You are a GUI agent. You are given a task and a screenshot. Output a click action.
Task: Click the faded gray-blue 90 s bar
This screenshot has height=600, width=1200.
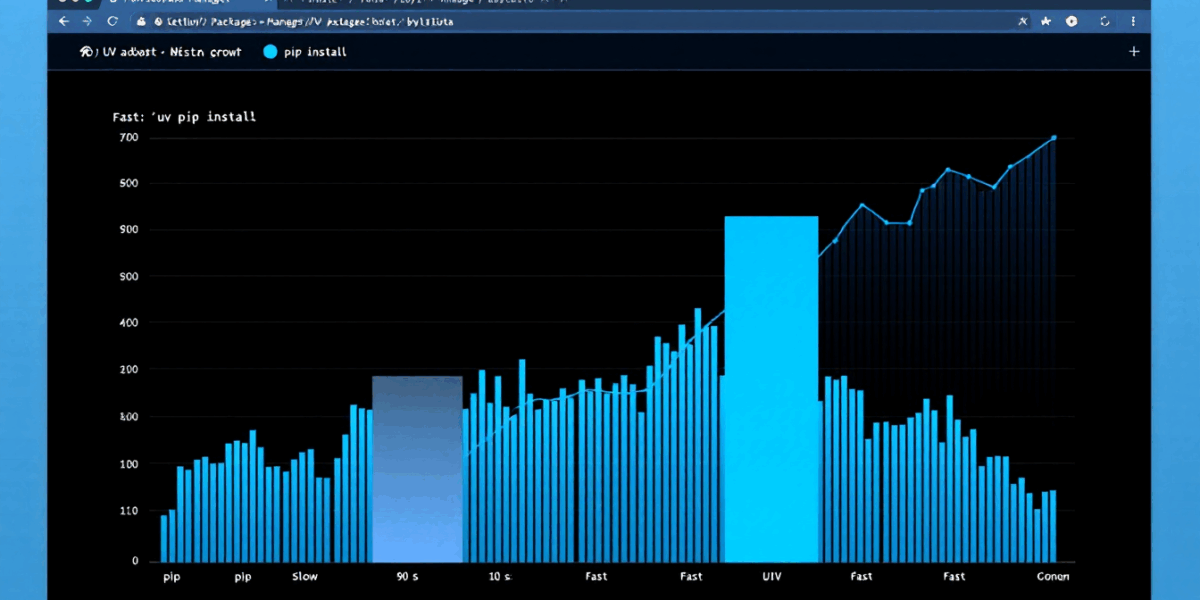pyautogui.click(x=417, y=468)
